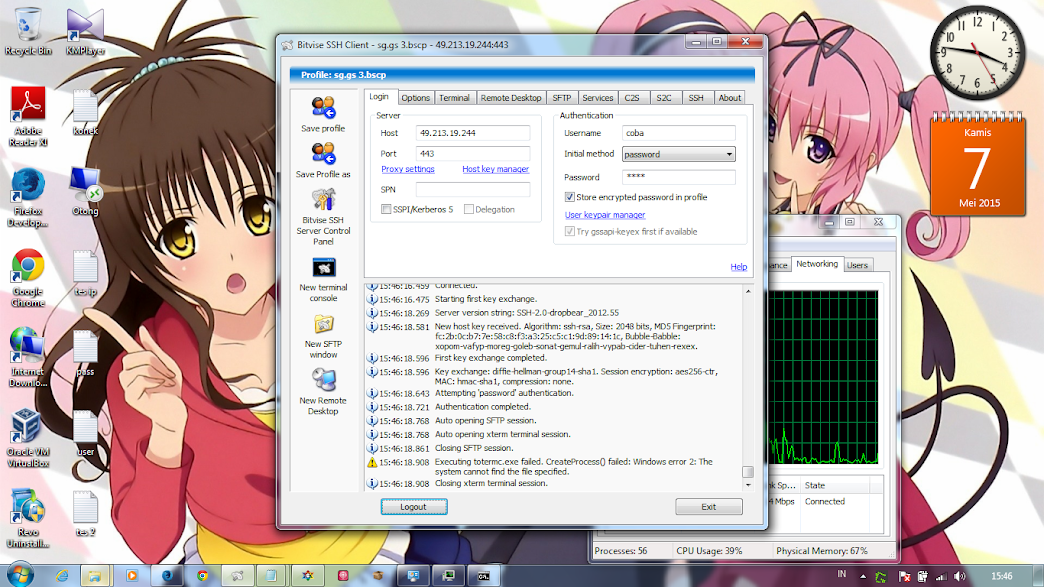Select Google Chrome desktop shortcut
The height and width of the screenshot is (587, 1044).
pos(28,278)
